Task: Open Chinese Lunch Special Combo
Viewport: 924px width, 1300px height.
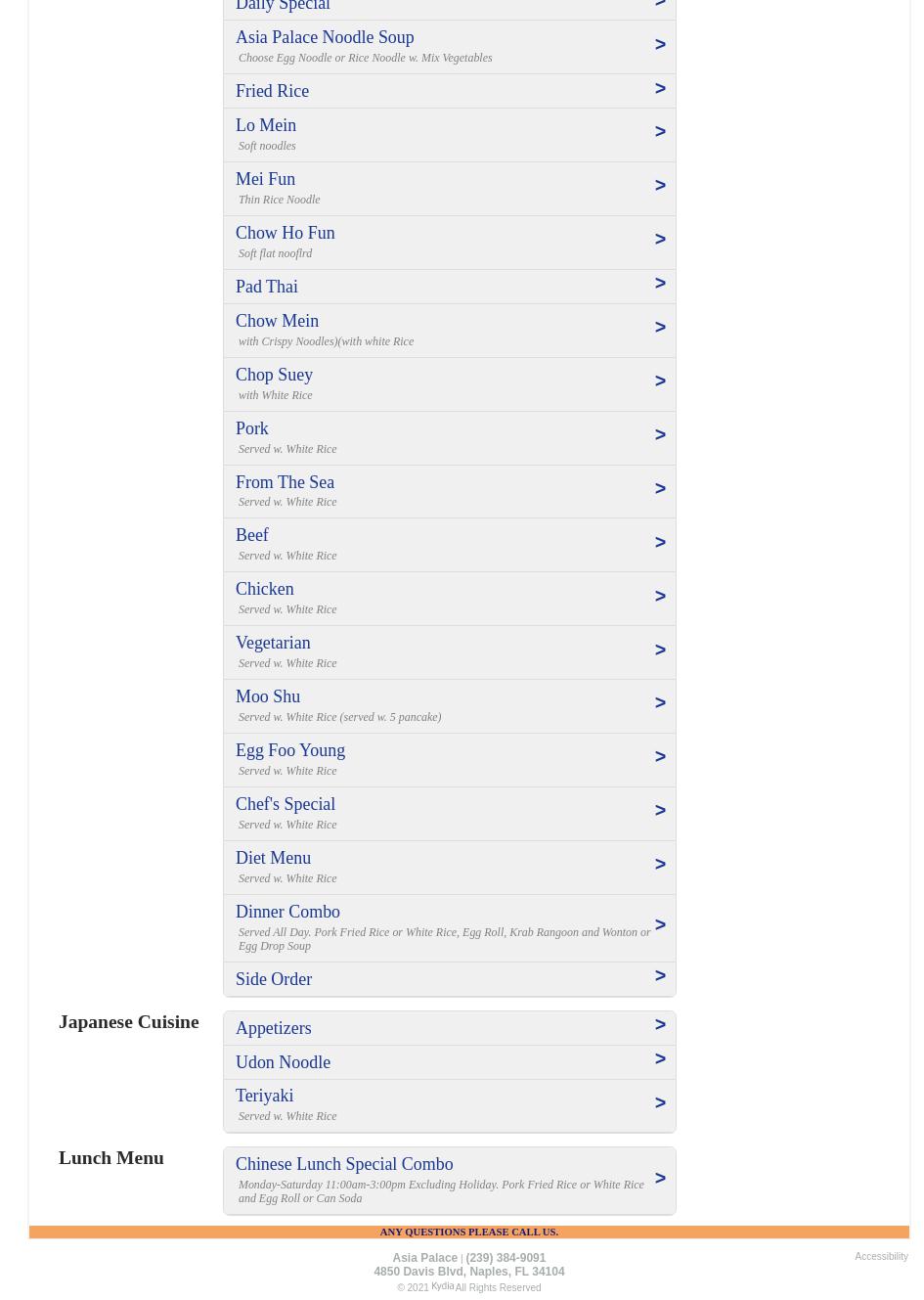Action: 344,1164
